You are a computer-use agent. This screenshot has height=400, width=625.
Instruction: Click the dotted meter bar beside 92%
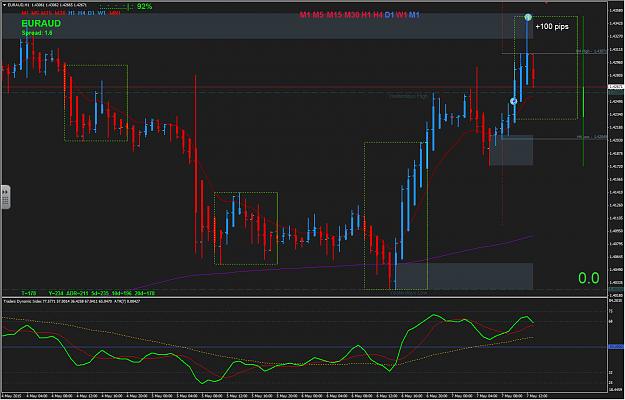(115, 7)
